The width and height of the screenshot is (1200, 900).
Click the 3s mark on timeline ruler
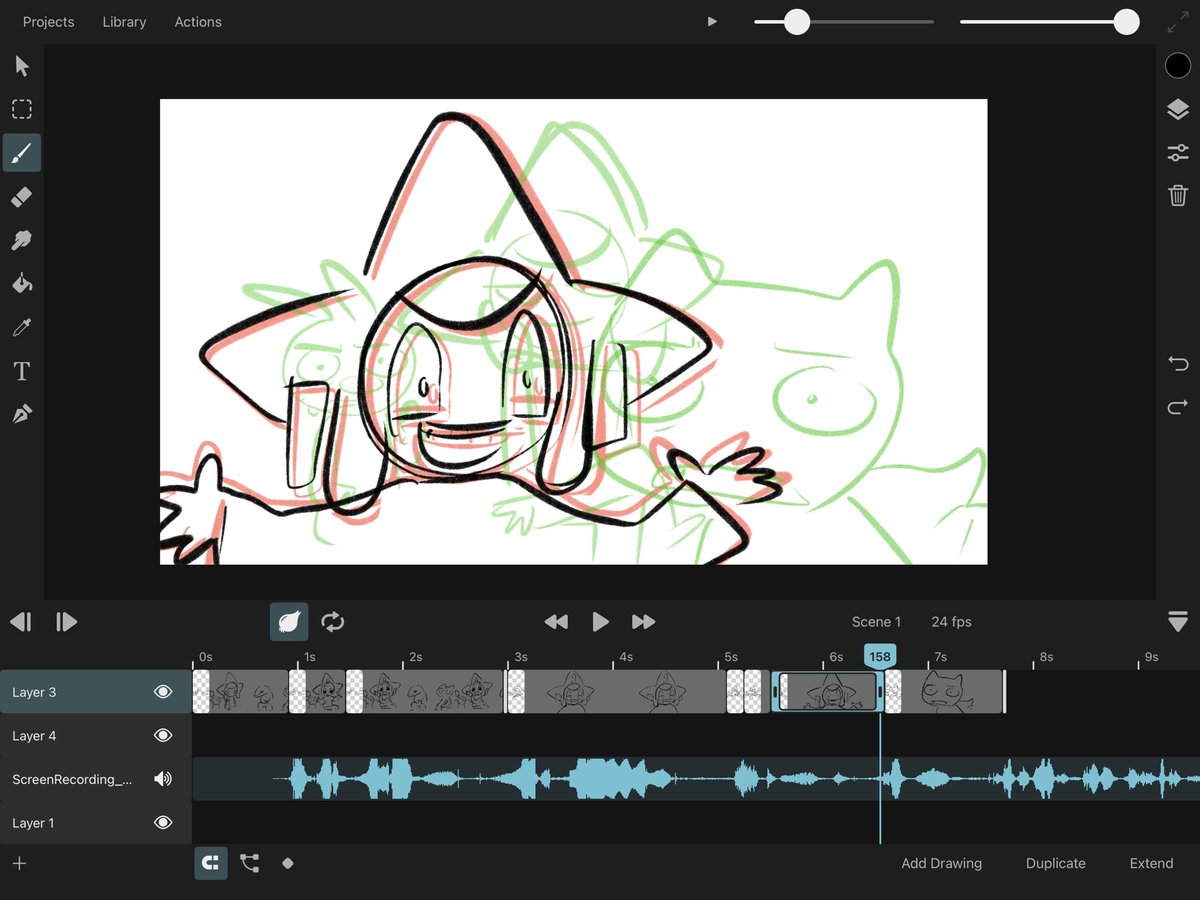[x=520, y=657]
